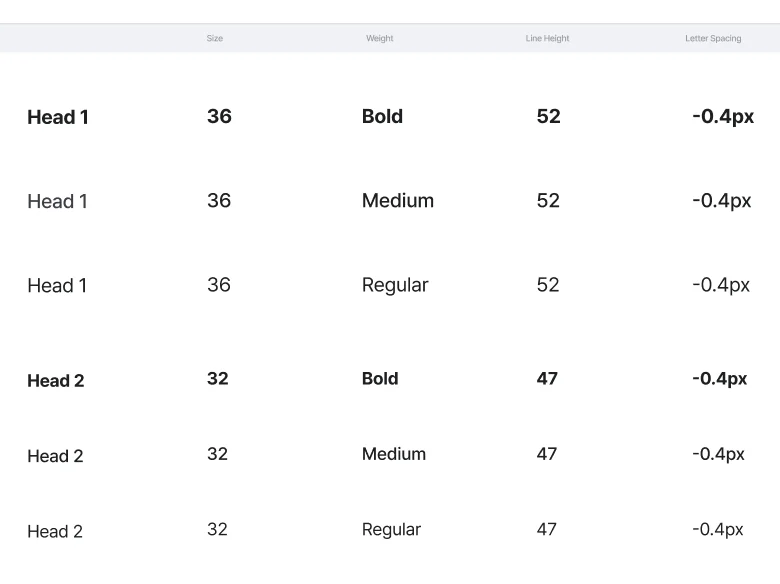The height and width of the screenshot is (584, 780).
Task: Click the Bold weight text for Head 1
Action: (x=382, y=116)
